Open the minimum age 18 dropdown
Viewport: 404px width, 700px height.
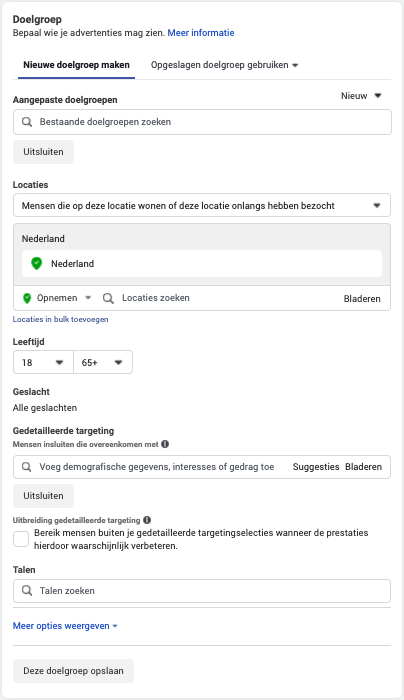click(x=43, y=362)
